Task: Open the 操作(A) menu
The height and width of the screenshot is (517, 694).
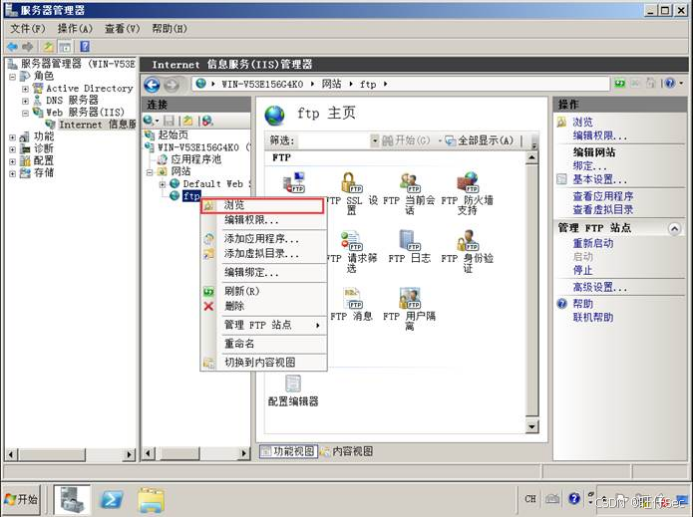Action: coord(75,29)
